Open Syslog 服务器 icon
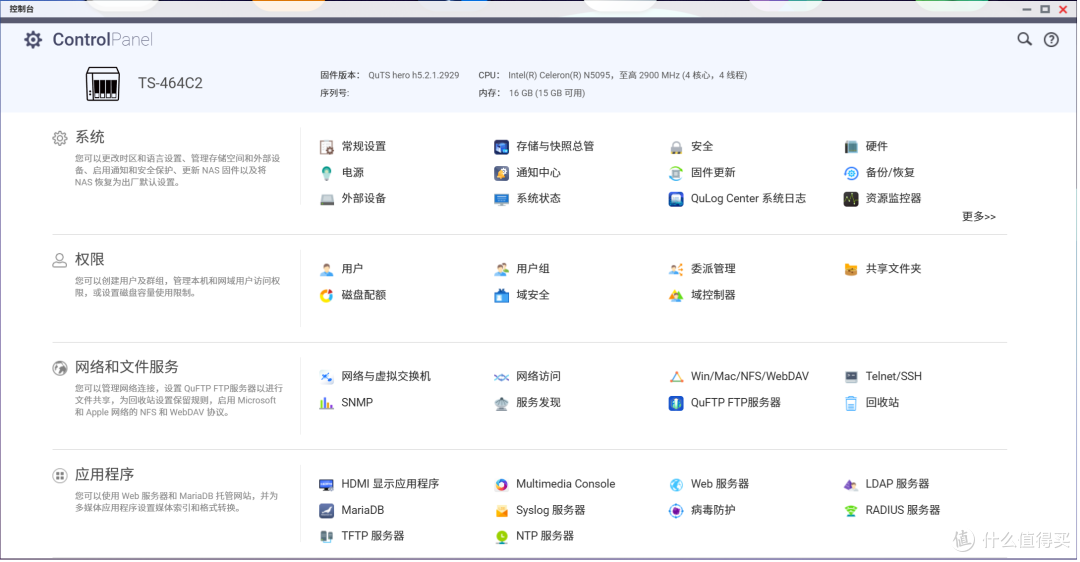Screen dimensions: 1080x562 pyautogui.click(x=501, y=510)
